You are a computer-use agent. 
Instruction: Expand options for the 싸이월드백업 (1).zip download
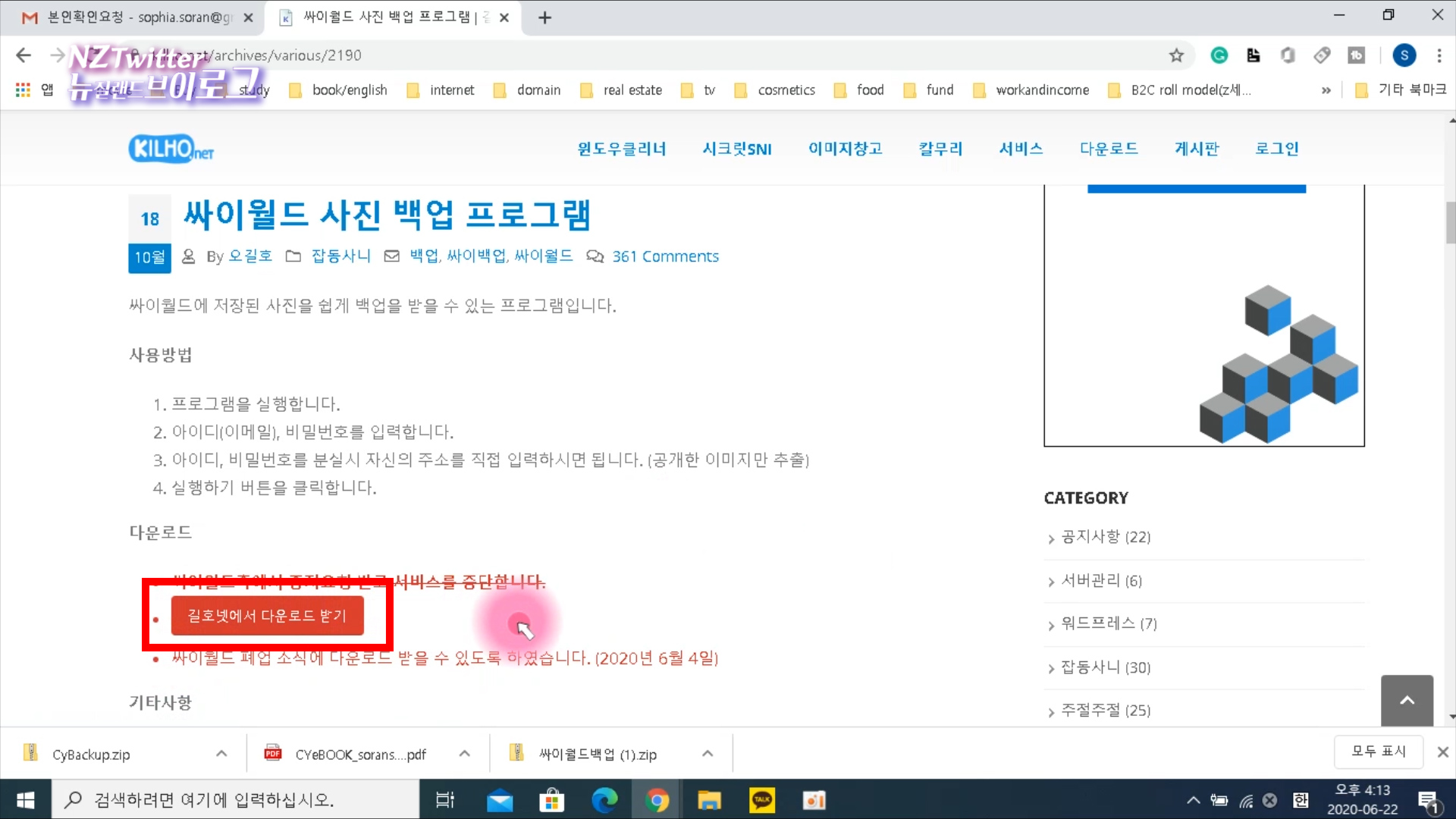click(708, 754)
